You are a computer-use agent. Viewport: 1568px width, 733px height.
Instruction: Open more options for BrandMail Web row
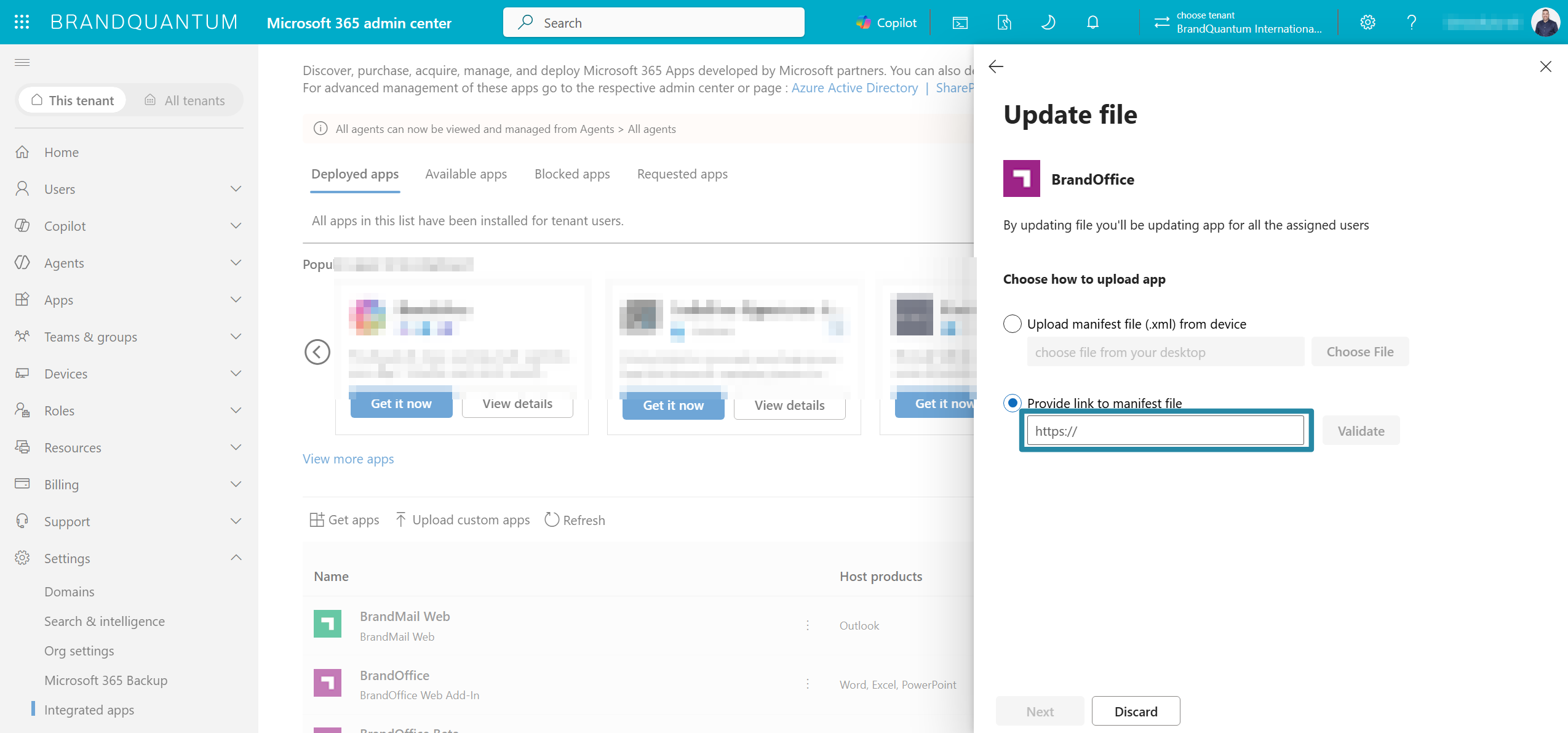(x=808, y=625)
